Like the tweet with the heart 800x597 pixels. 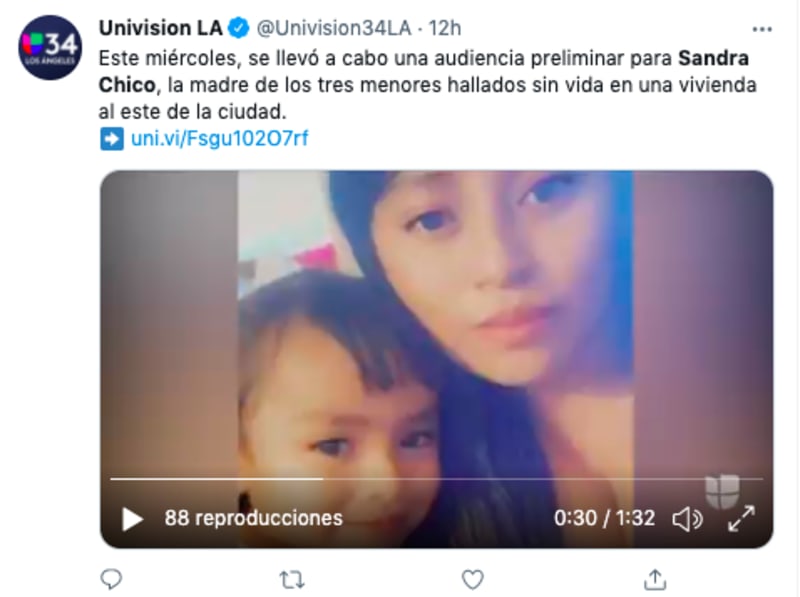click(472, 580)
